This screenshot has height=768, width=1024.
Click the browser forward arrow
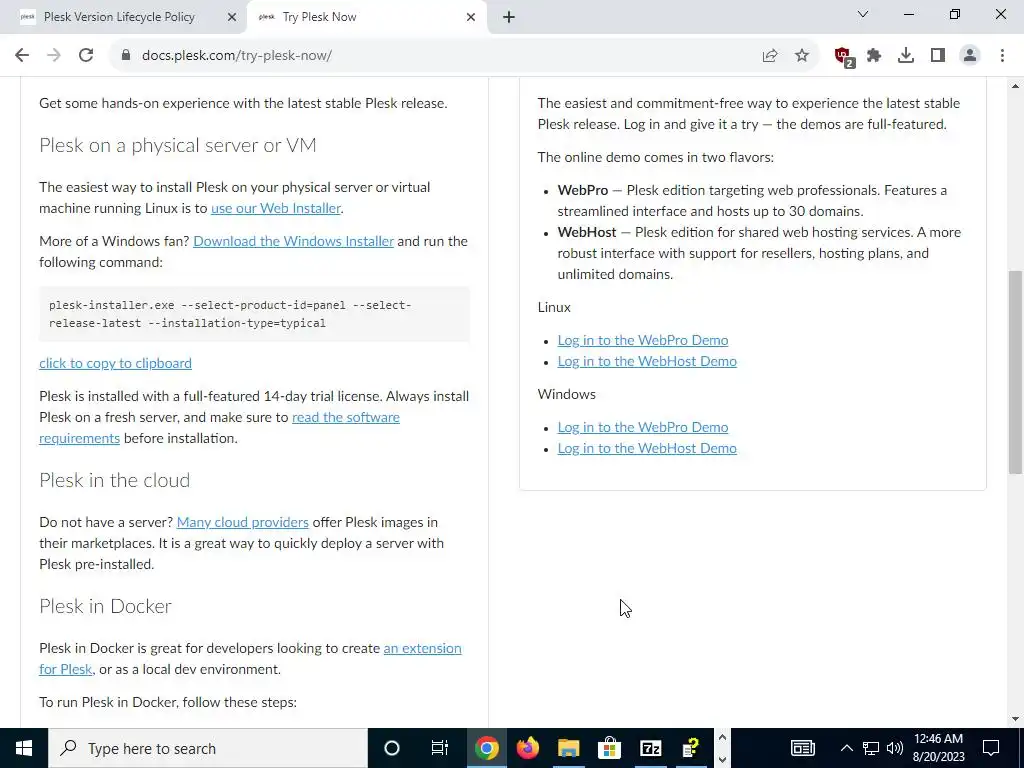(x=54, y=56)
